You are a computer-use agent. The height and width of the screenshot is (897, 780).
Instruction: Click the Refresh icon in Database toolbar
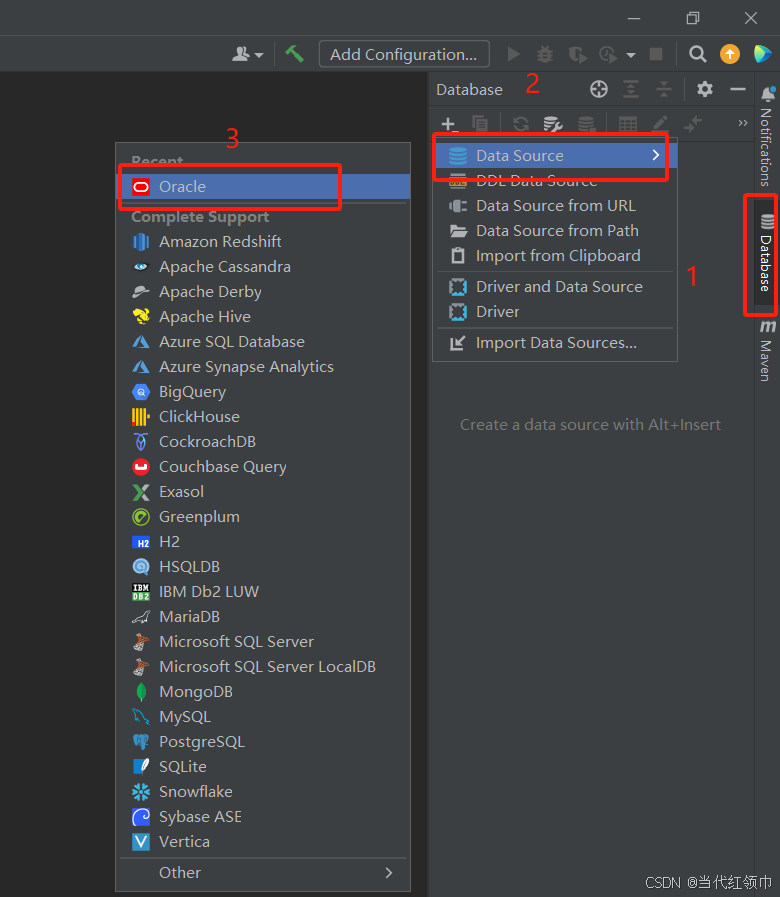tap(521, 124)
